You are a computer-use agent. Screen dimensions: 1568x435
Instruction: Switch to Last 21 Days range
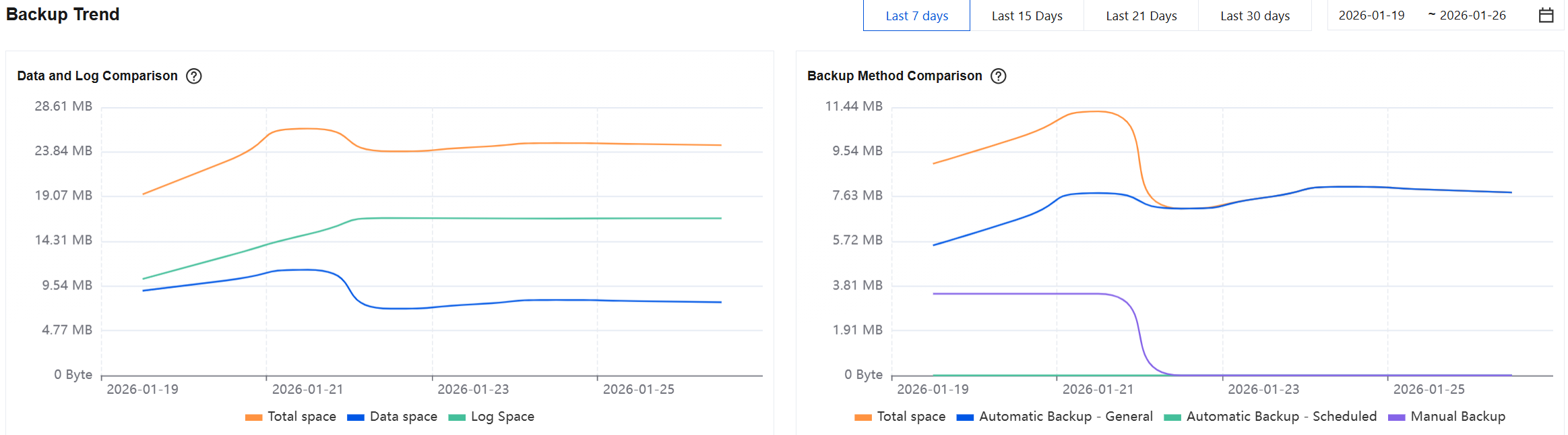click(1141, 16)
